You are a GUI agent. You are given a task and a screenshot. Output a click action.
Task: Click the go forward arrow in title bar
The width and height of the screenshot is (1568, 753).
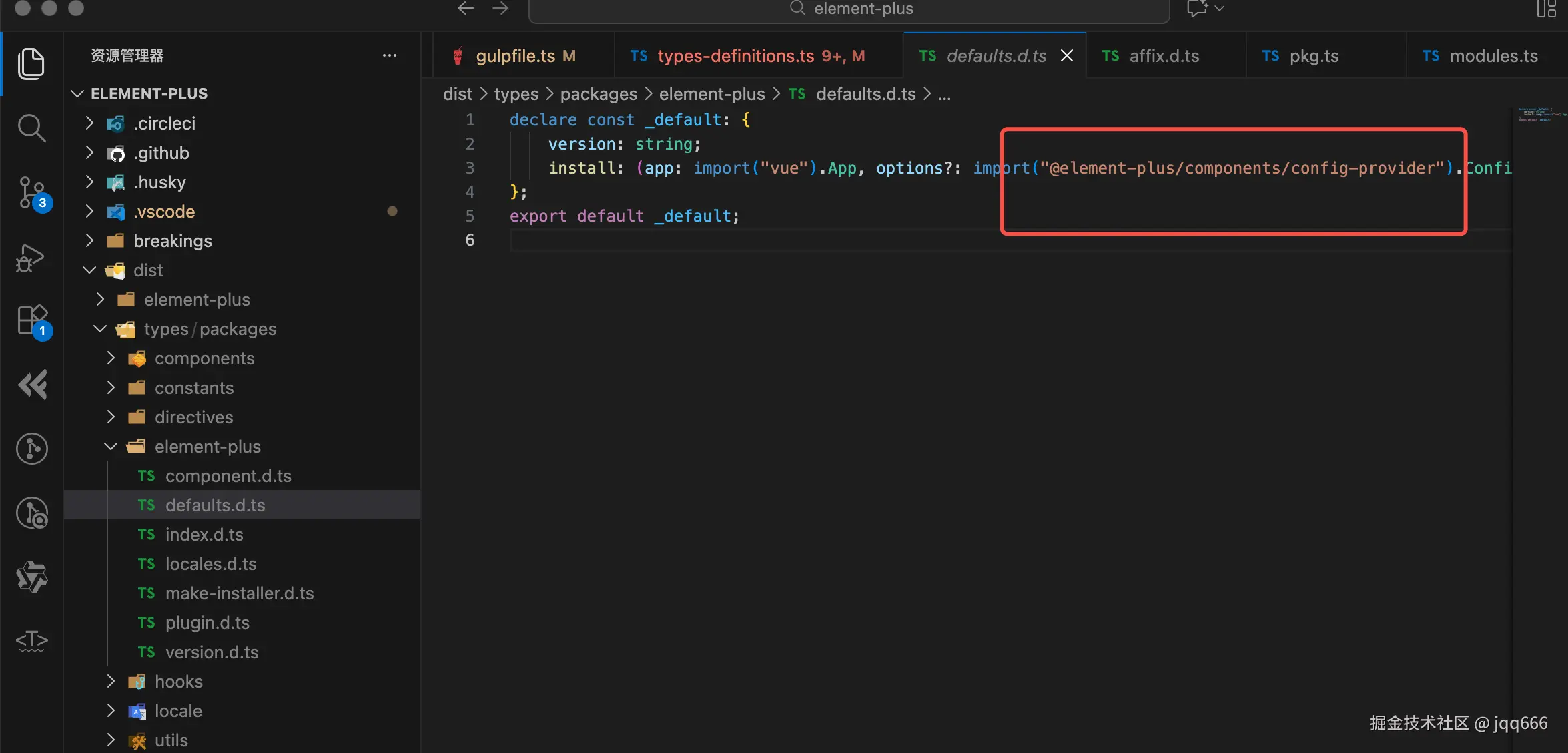pos(500,9)
